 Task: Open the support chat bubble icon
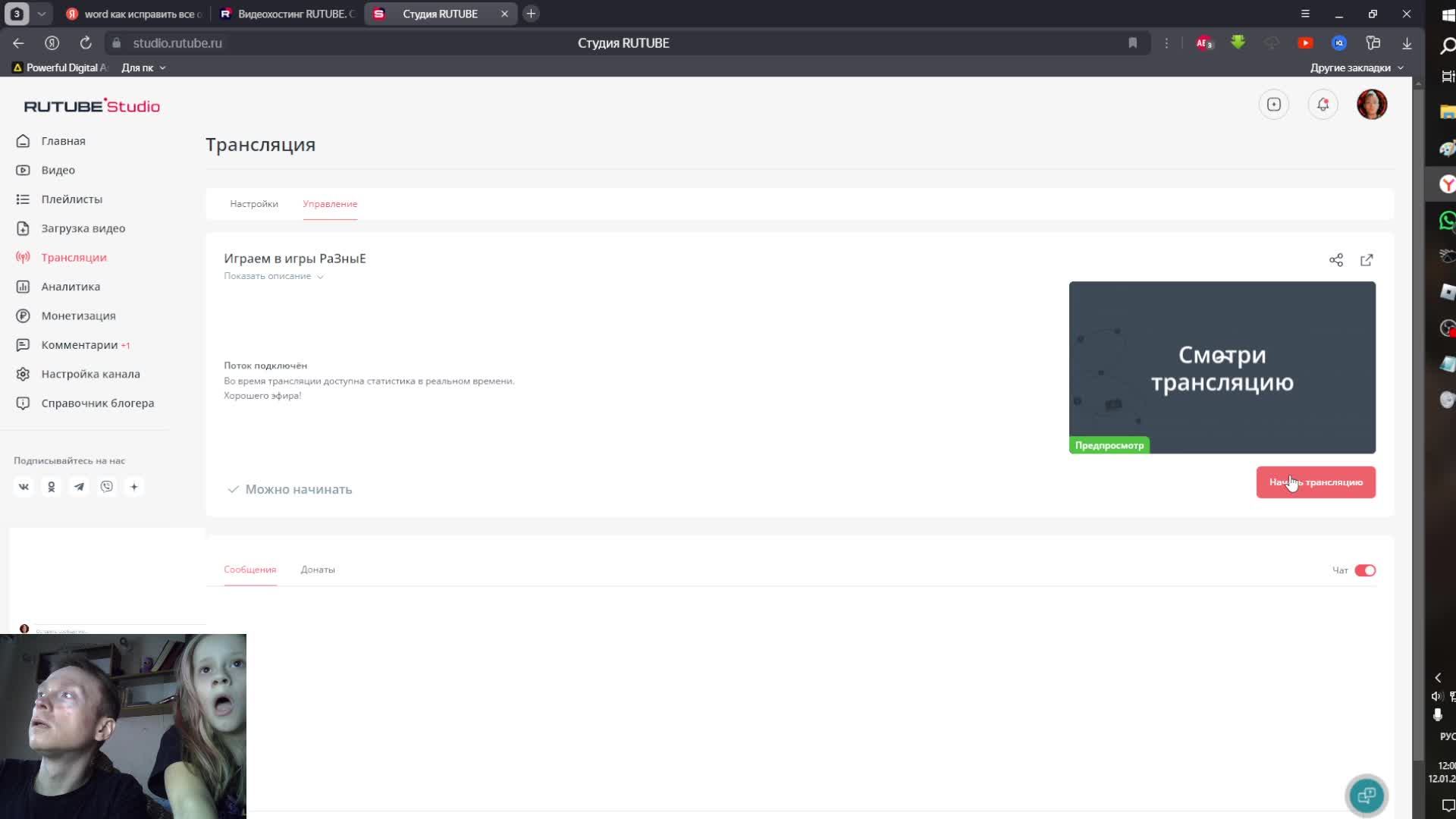1366,795
